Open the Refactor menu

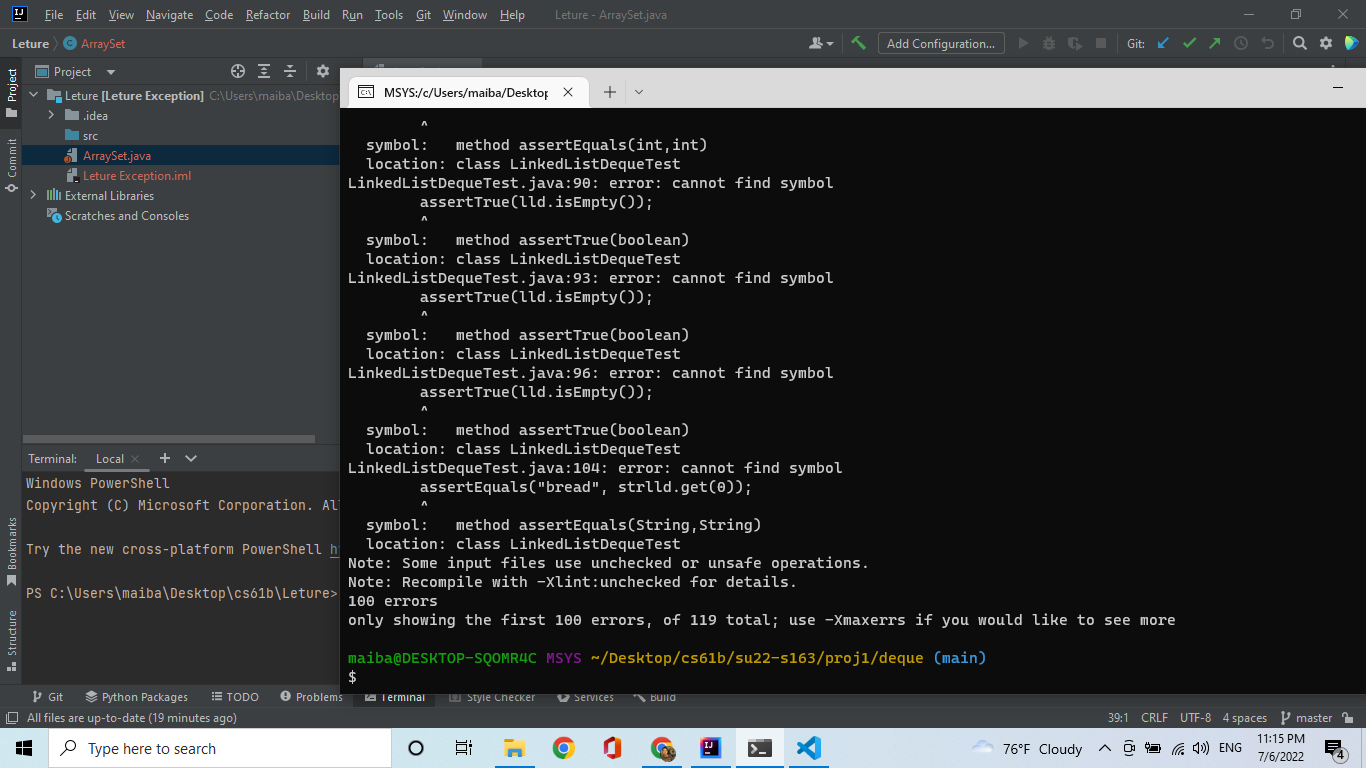coord(268,15)
